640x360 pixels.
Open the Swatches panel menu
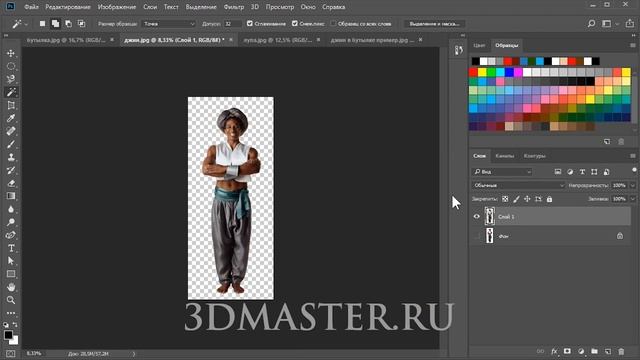point(633,45)
